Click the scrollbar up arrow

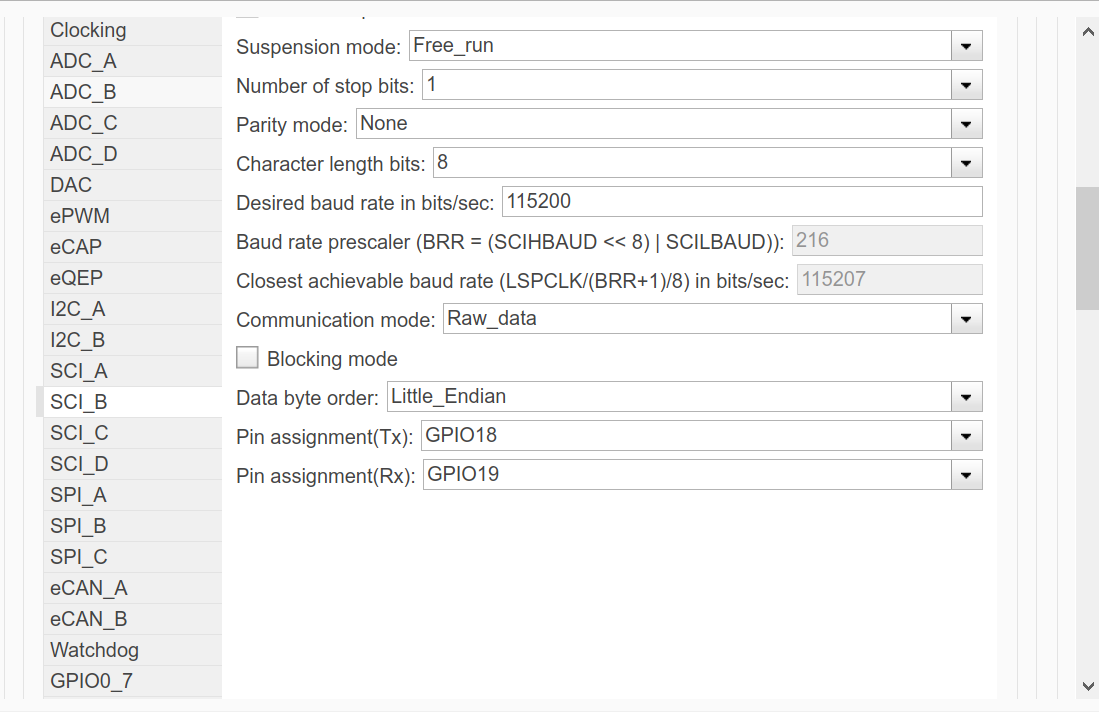click(x=1088, y=31)
